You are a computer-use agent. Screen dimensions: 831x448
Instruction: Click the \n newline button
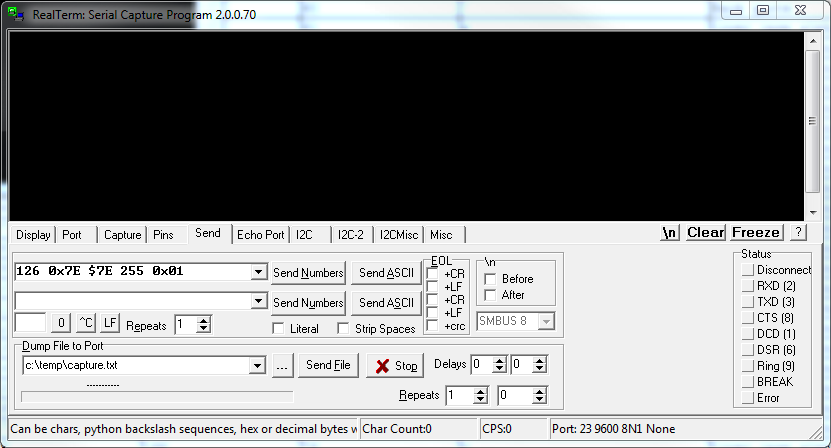[670, 232]
